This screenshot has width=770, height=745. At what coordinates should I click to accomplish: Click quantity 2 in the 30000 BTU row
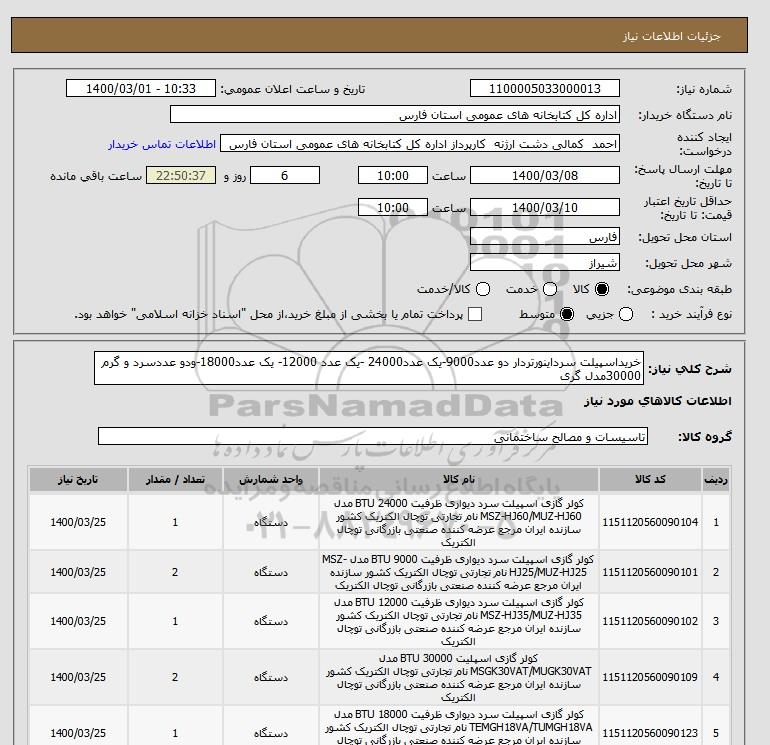tap(175, 677)
